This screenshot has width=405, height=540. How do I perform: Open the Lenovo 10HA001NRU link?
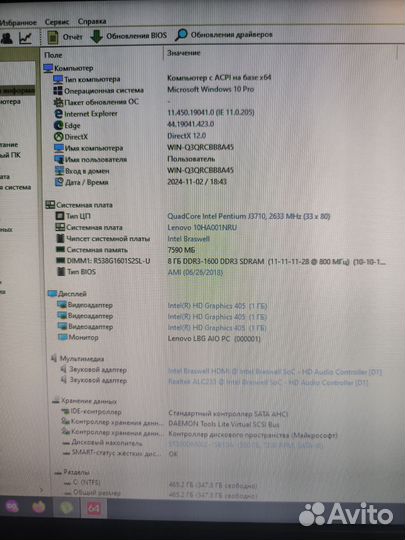[202, 228]
